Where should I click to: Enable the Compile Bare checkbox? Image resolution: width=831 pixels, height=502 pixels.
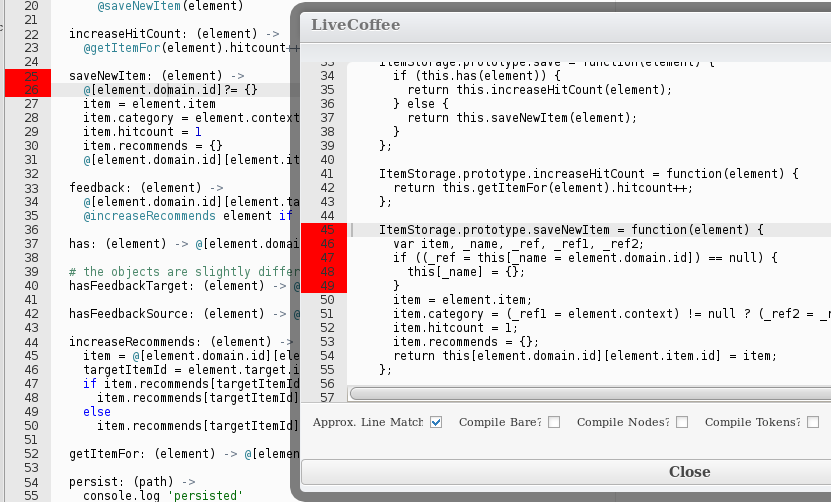pyautogui.click(x=554, y=422)
